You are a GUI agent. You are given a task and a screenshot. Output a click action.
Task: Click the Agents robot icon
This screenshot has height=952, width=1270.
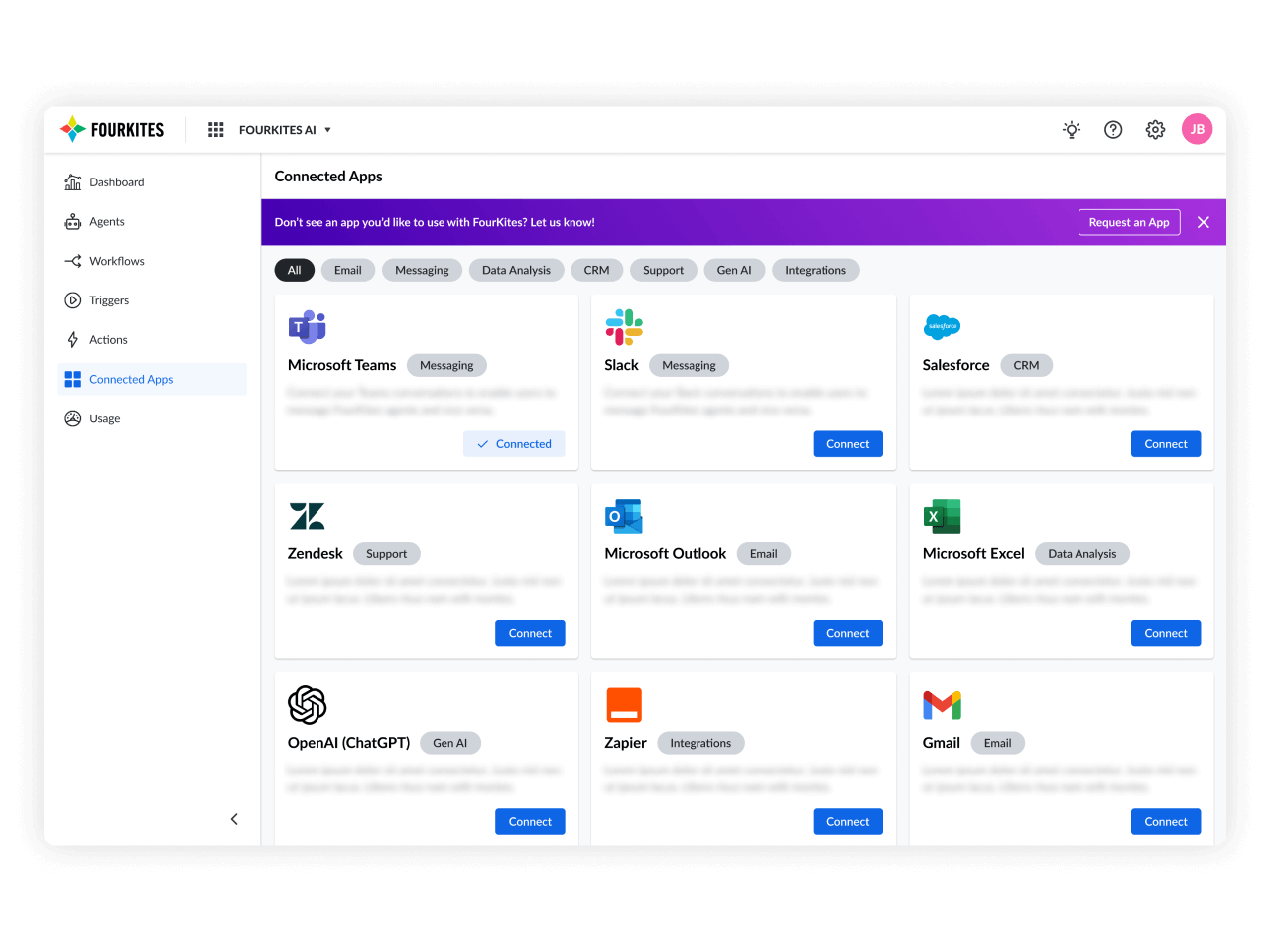73,222
